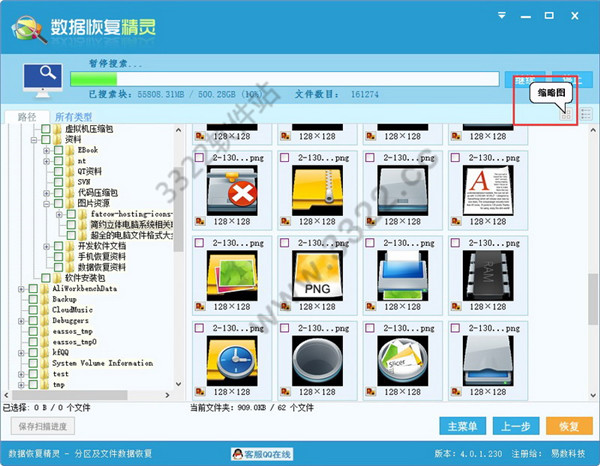This screenshot has height=466, width=600.
Task: Select folder icon beside eassos_tmp0
Action: (45, 342)
